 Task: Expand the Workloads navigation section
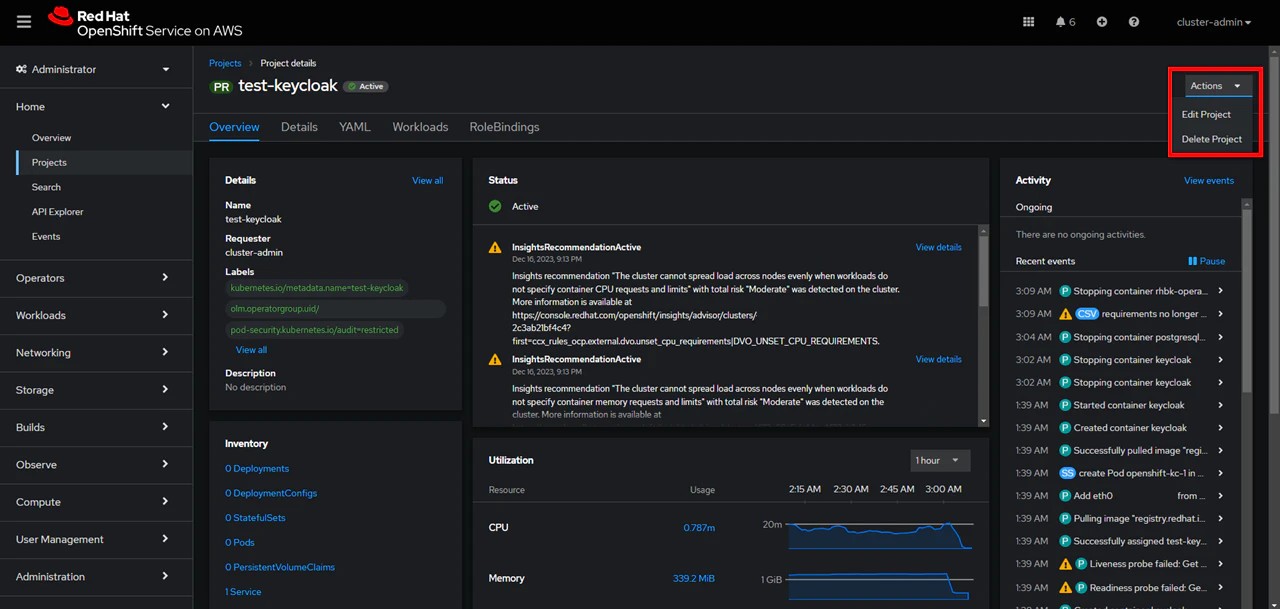point(96,315)
